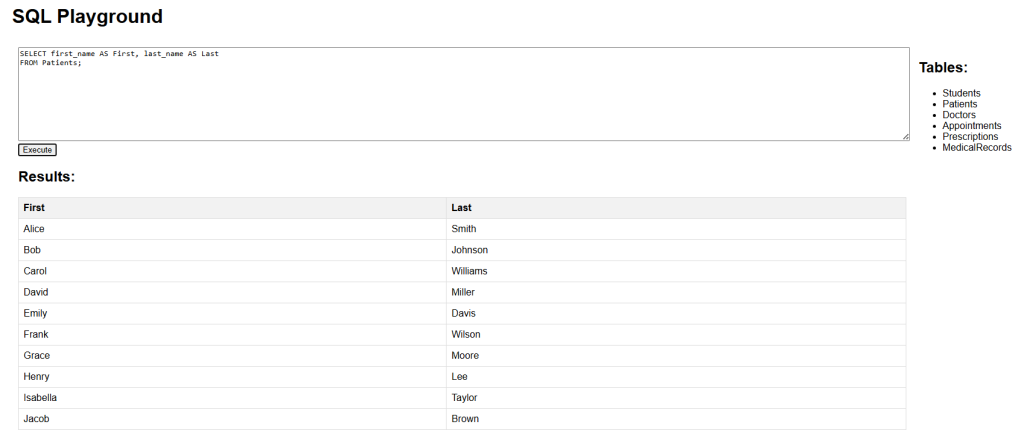Click the Execute button
1024x442 pixels.
click(37, 150)
